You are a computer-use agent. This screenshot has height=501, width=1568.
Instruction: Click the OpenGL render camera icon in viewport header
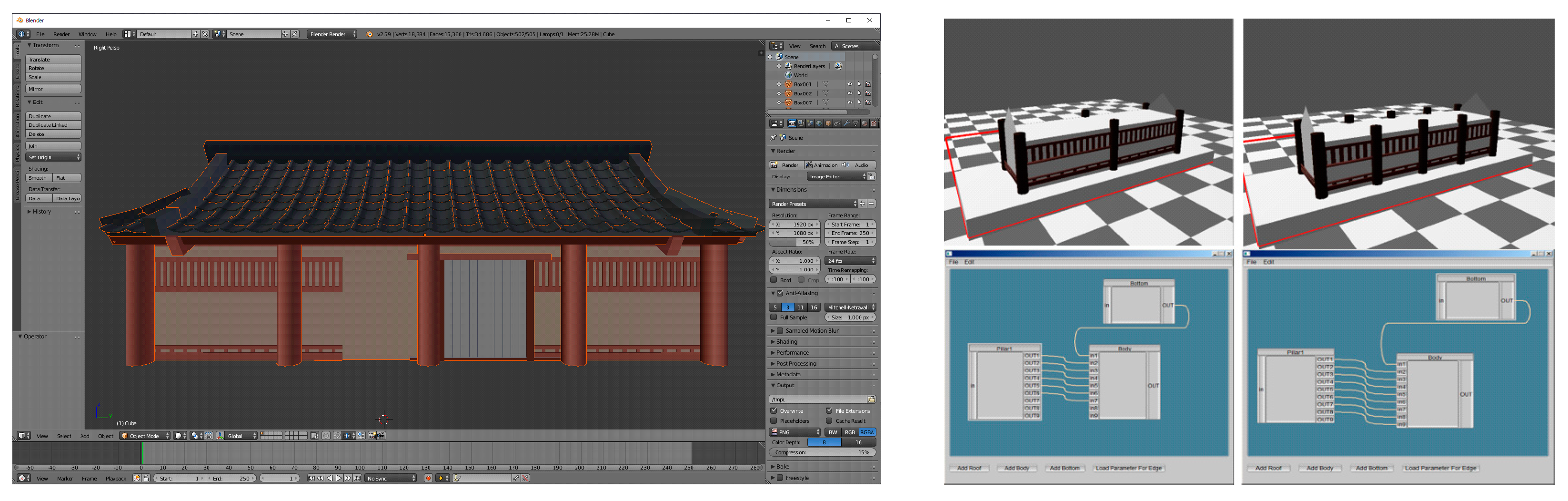pos(372,436)
